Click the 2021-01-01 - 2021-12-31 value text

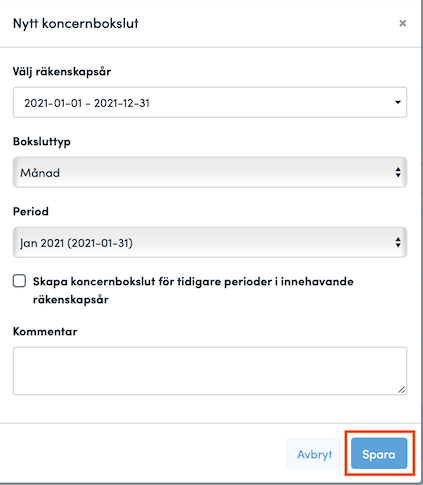(x=87, y=103)
